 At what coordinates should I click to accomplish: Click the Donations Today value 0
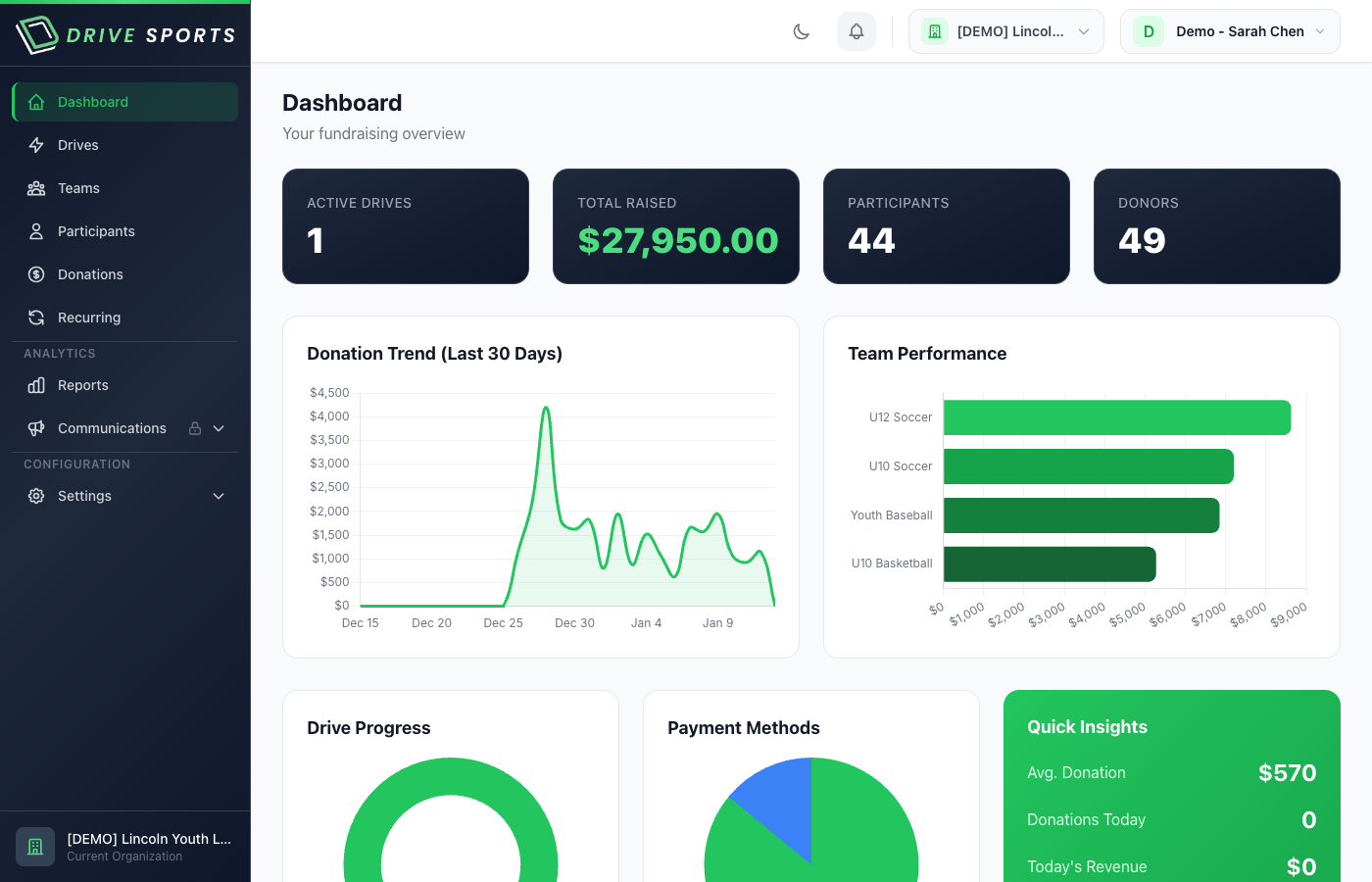(1308, 820)
